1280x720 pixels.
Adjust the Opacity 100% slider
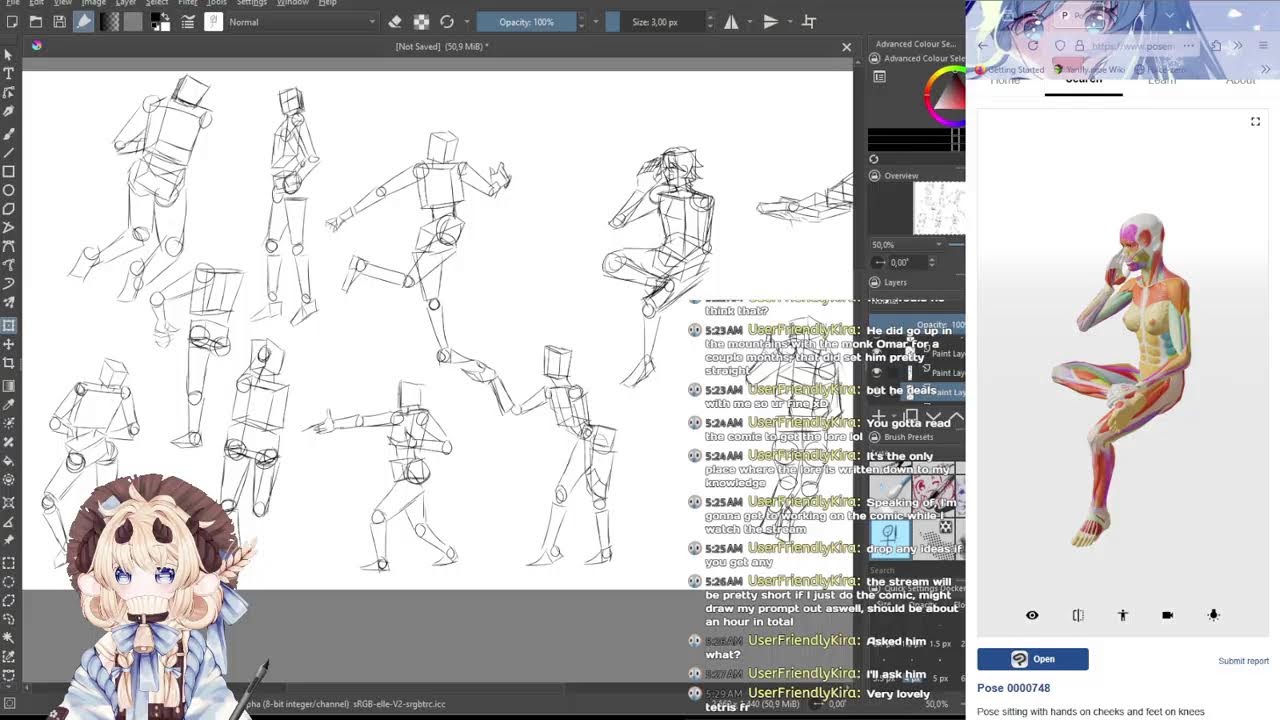tap(527, 22)
